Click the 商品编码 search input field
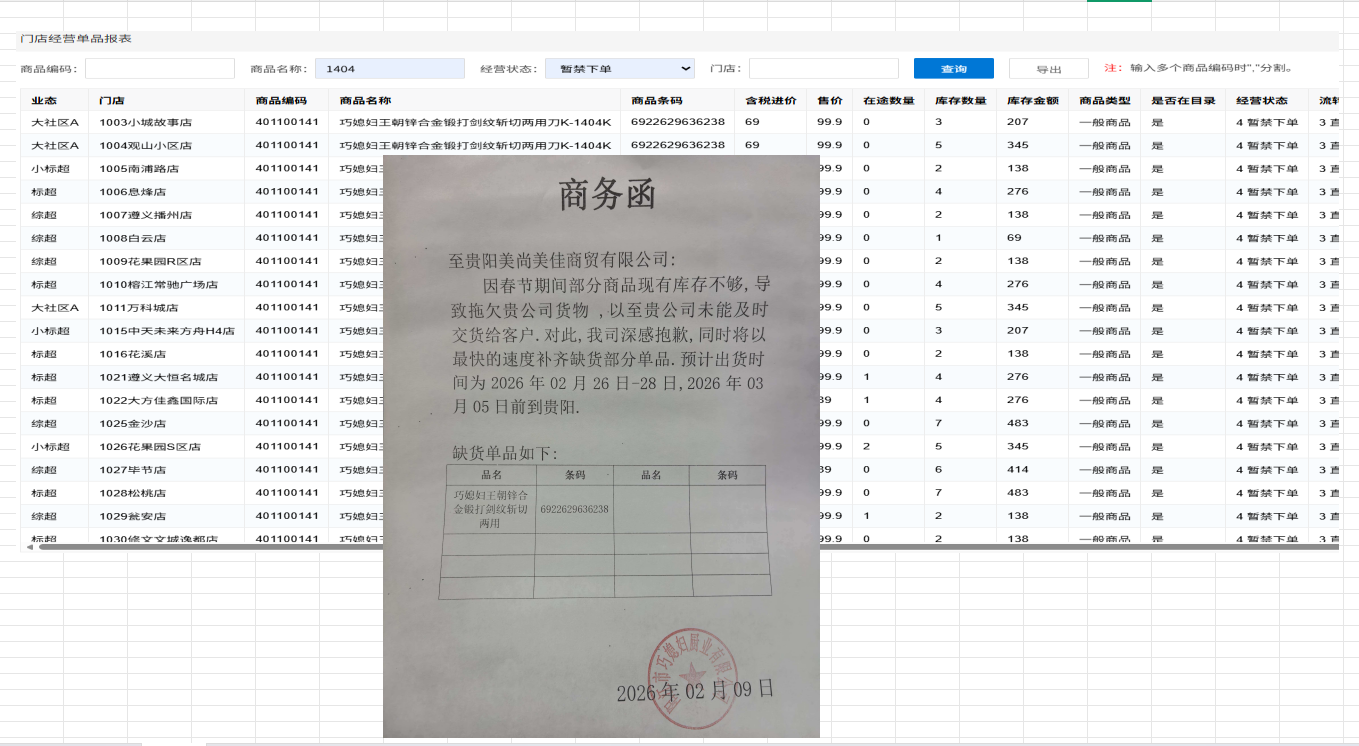1359x746 pixels. (x=160, y=69)
